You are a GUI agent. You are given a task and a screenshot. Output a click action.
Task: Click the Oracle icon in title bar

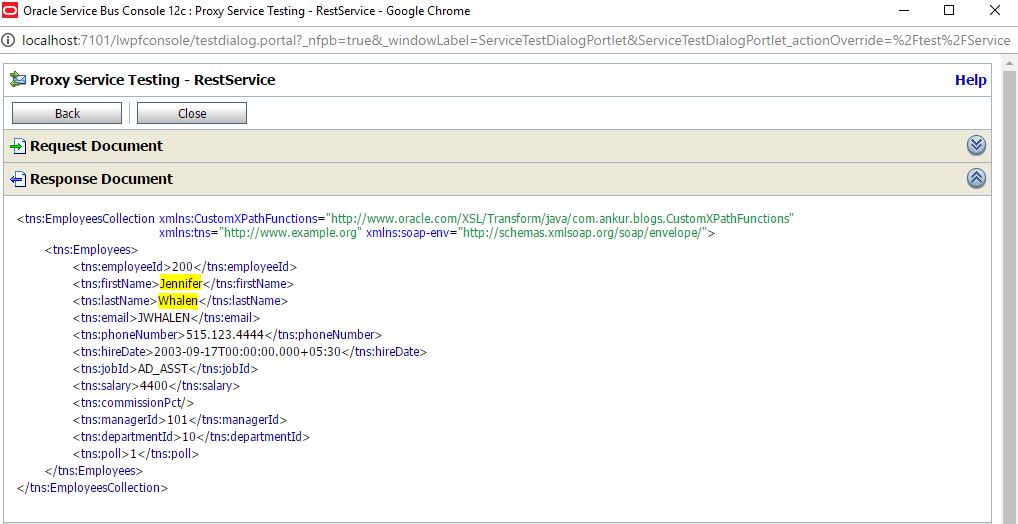pos(10,10)
